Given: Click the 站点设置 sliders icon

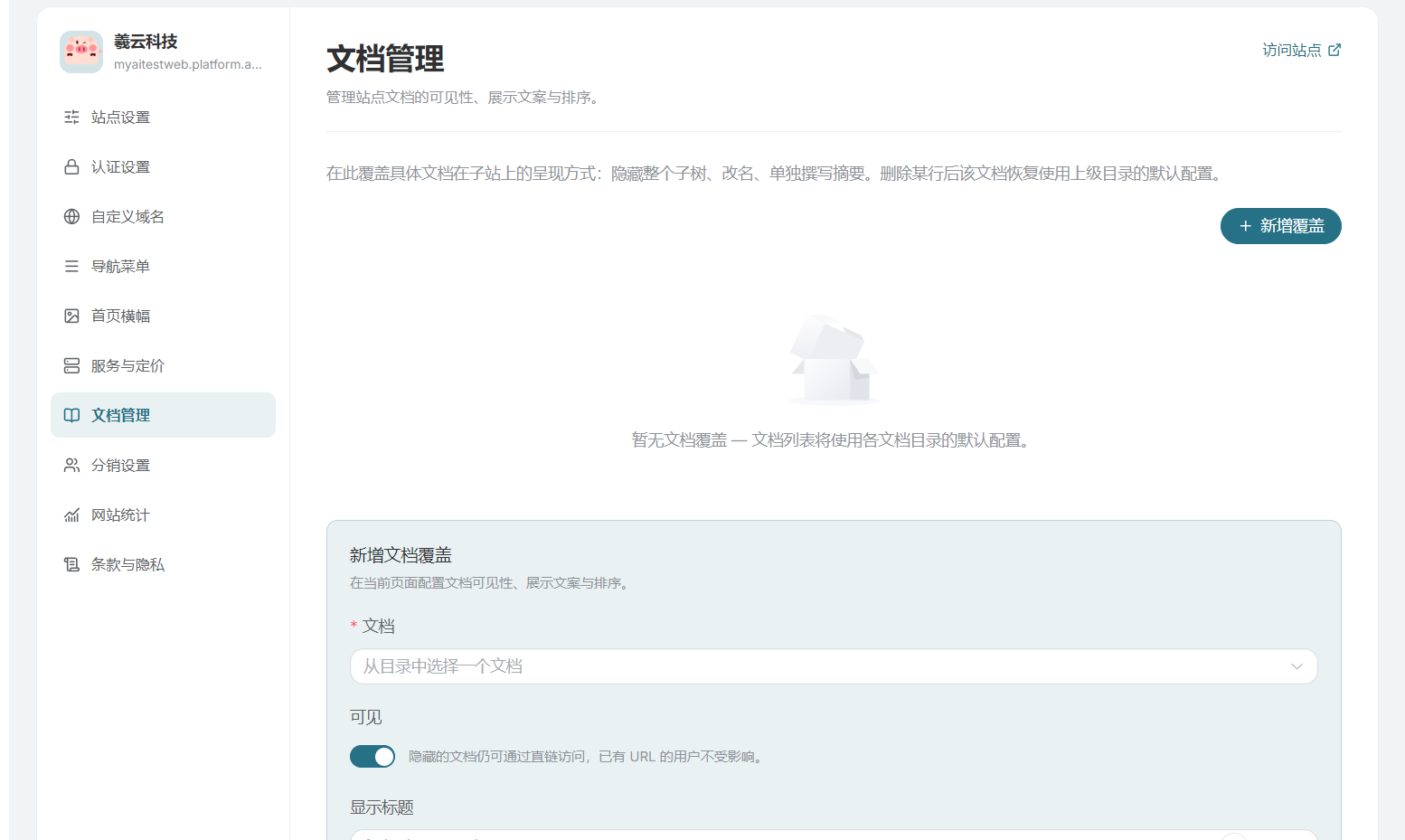Looking at the screenshot, I should 71,118.
